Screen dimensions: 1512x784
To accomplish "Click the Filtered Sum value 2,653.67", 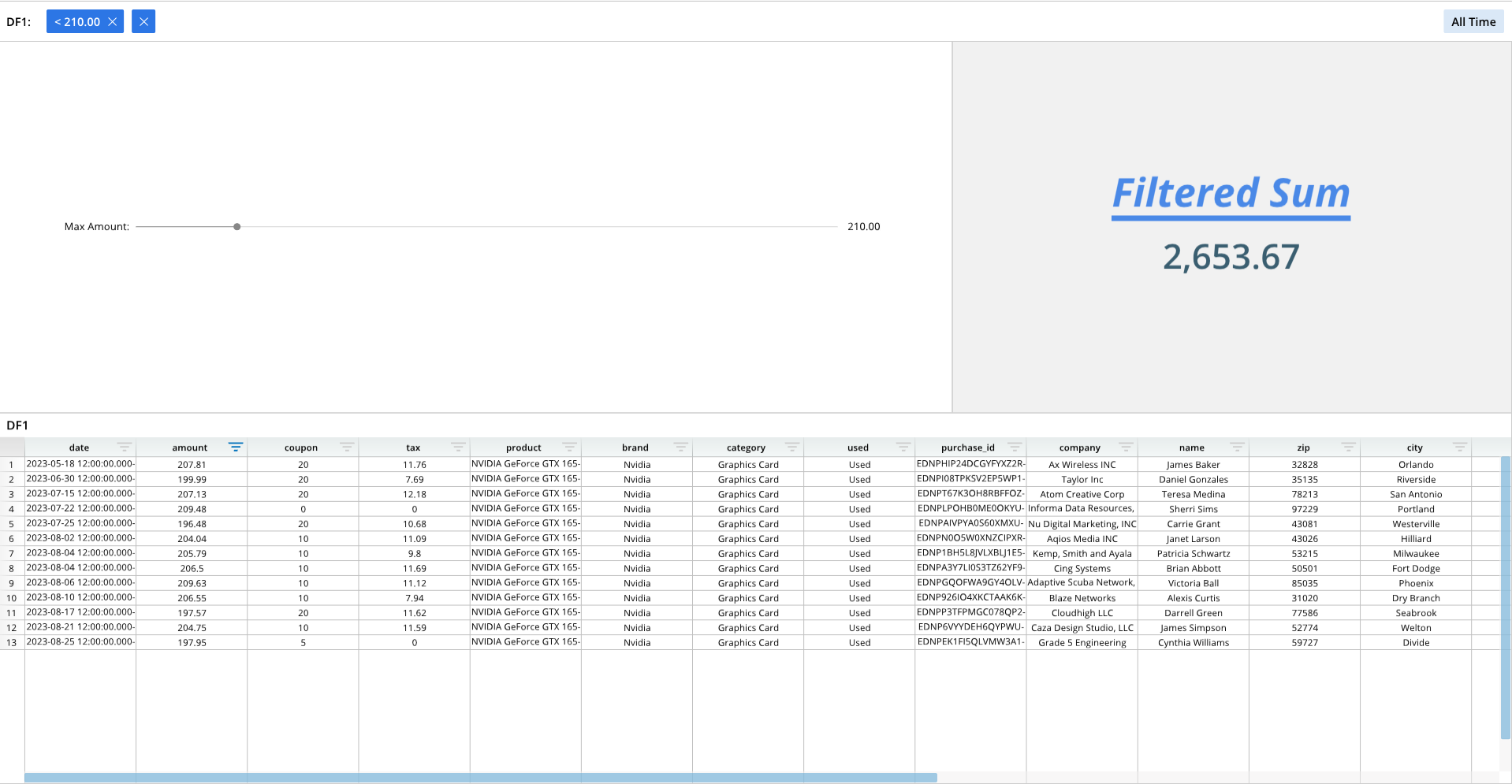I will [x=1231, y=257].
